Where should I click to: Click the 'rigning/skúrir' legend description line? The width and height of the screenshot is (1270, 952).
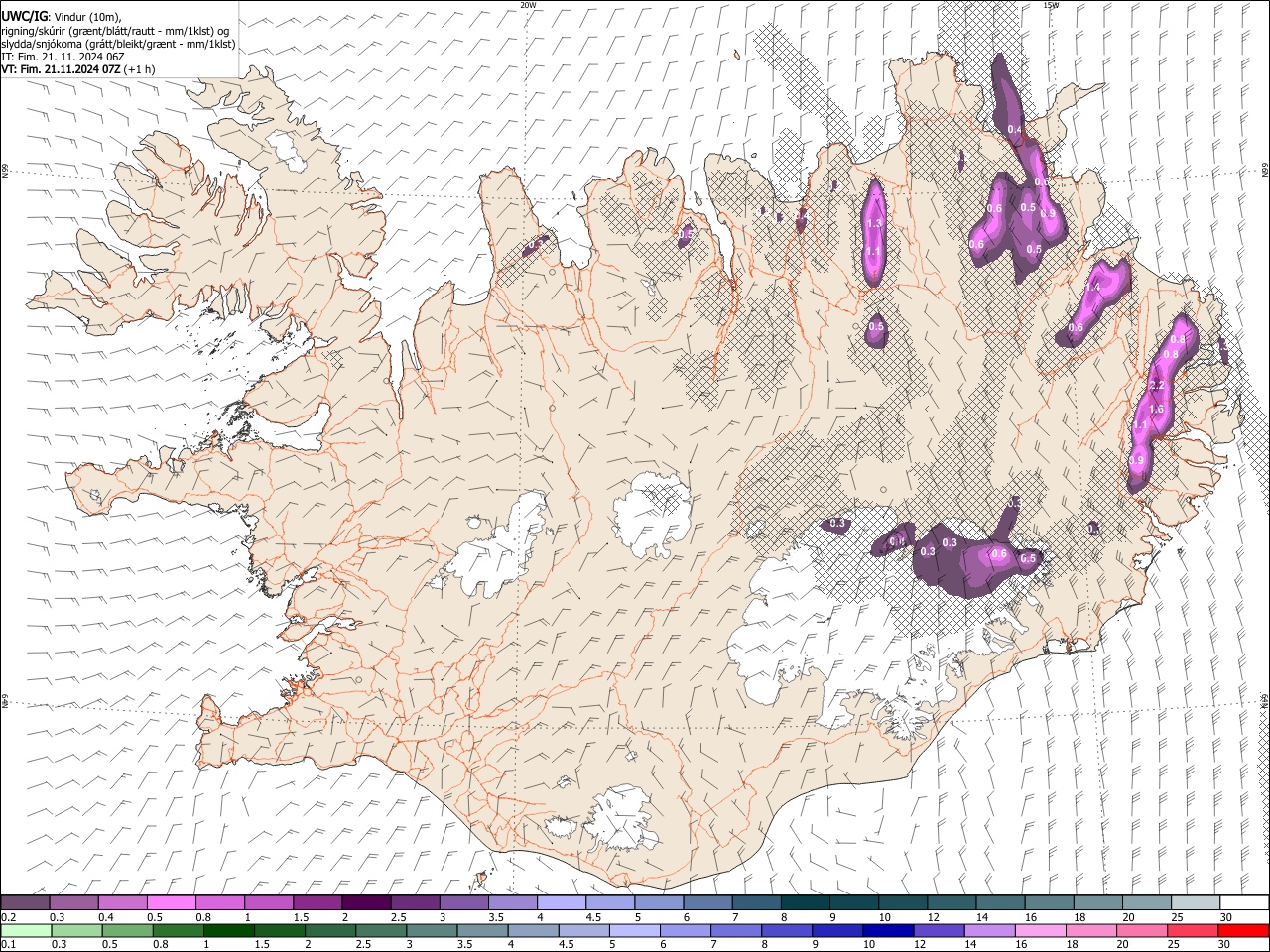[x=115, y=30]
